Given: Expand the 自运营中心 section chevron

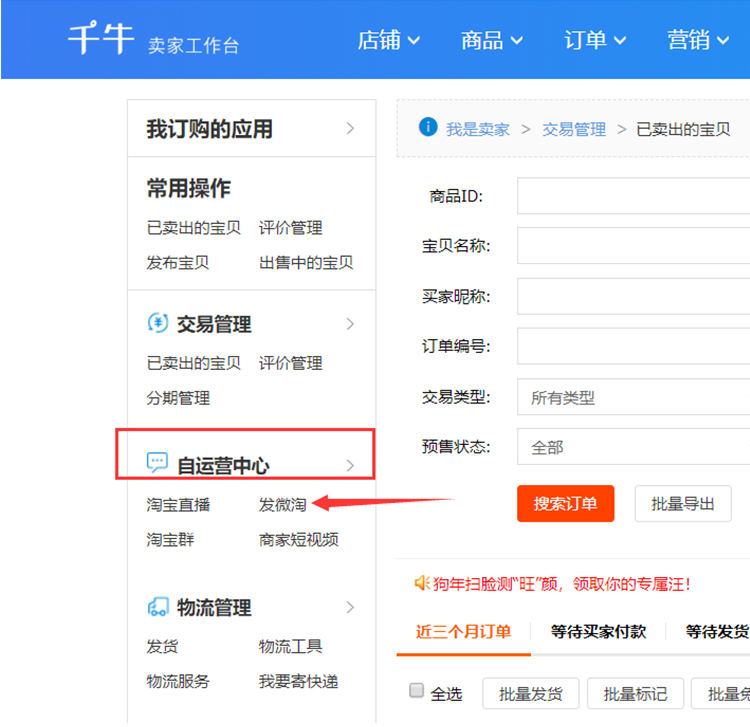Looking at the screenshot, I should click(350, 465).
